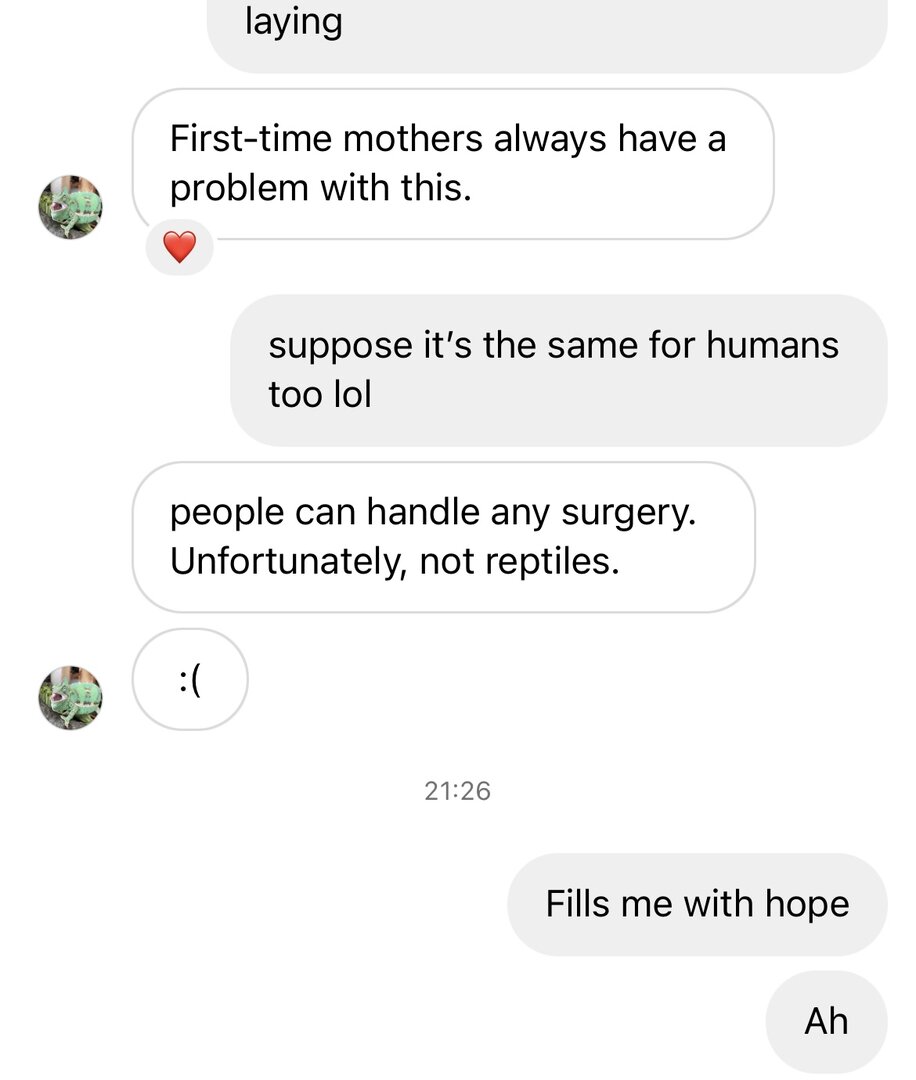Viewport: 916px width, 1080px height.
Task: Tap the 'First-time mothers always have' message
Action: 452,163
